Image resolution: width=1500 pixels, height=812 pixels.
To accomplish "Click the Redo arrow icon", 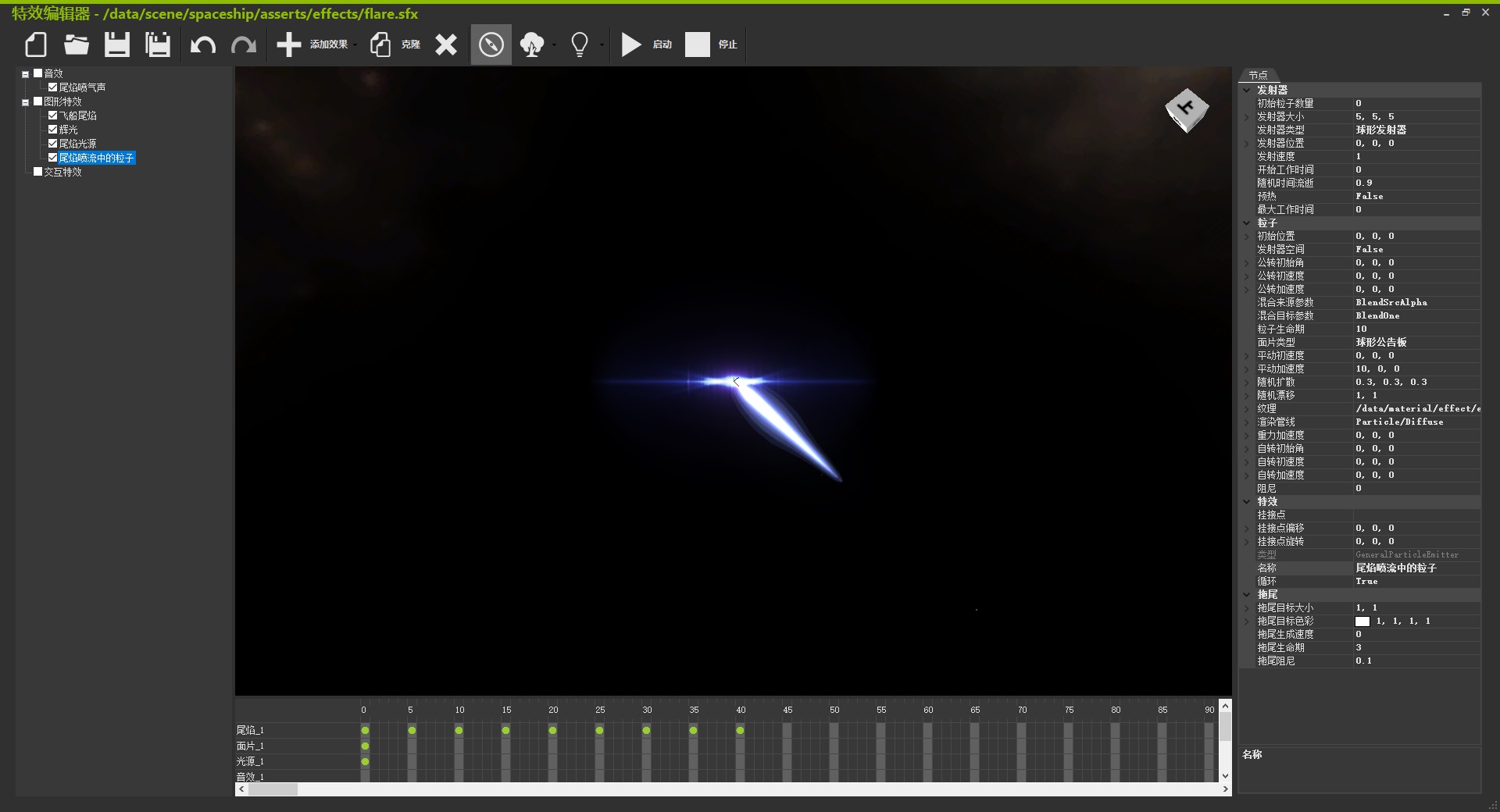I will pyautogui.click(x=244, y=45).
